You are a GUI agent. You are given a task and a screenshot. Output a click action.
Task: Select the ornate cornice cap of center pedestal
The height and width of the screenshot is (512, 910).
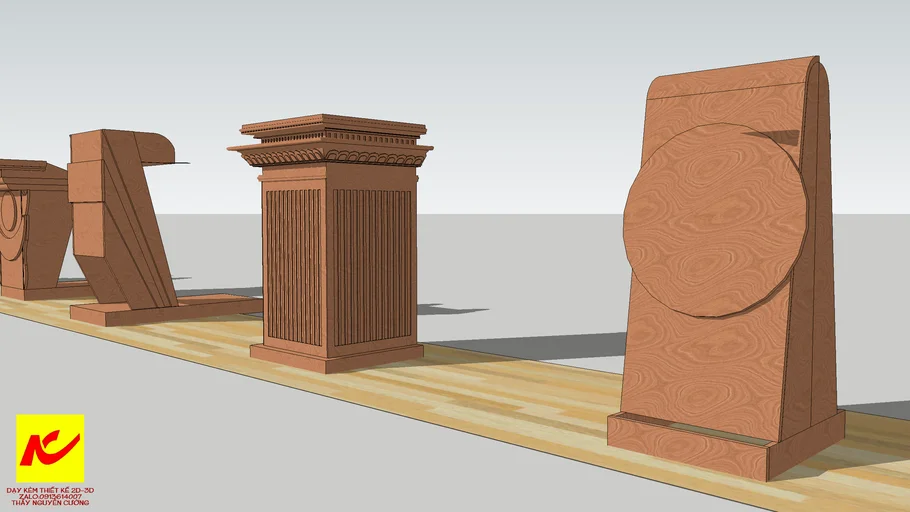[332, 142]
